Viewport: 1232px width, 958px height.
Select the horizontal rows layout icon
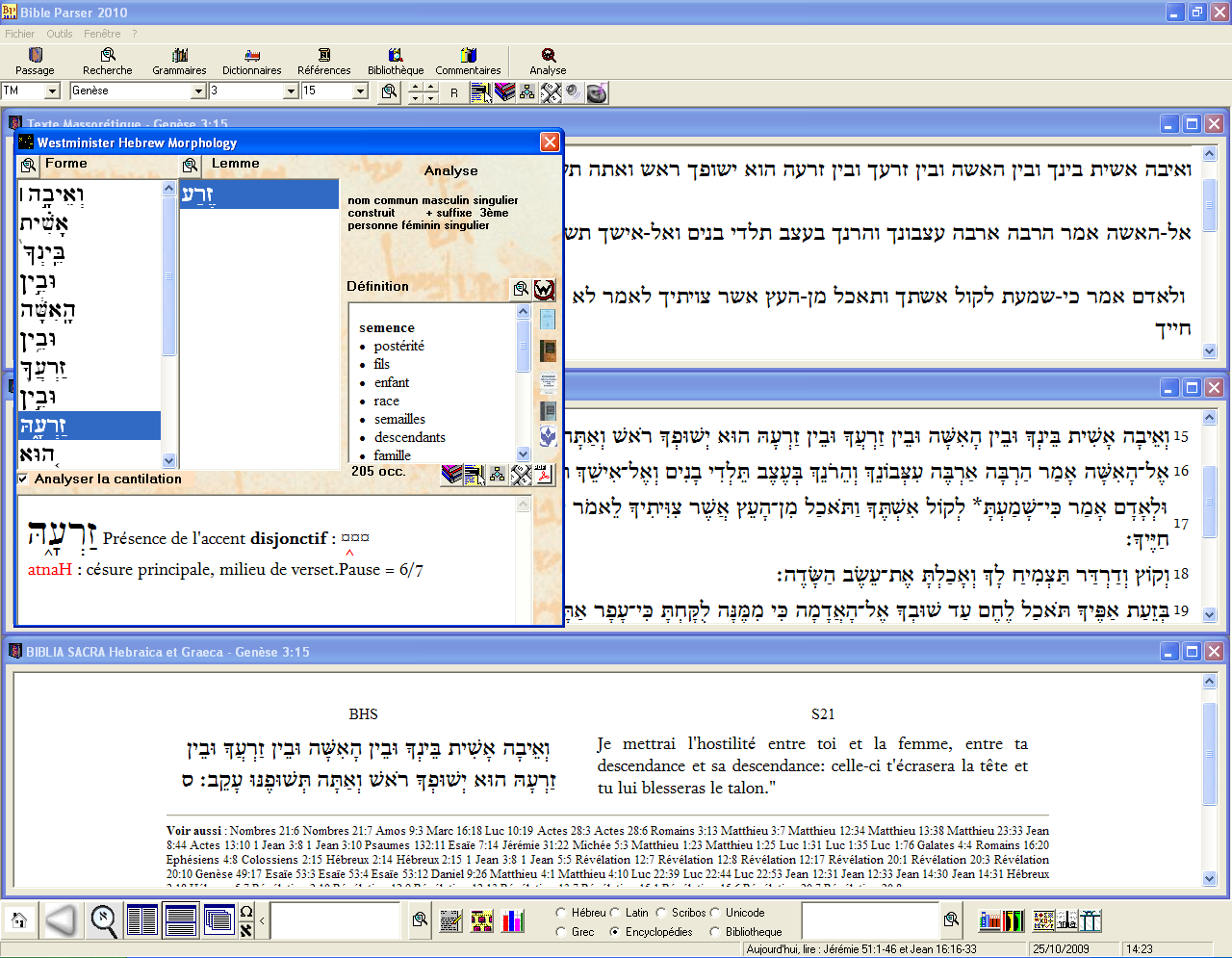[181, 921]
